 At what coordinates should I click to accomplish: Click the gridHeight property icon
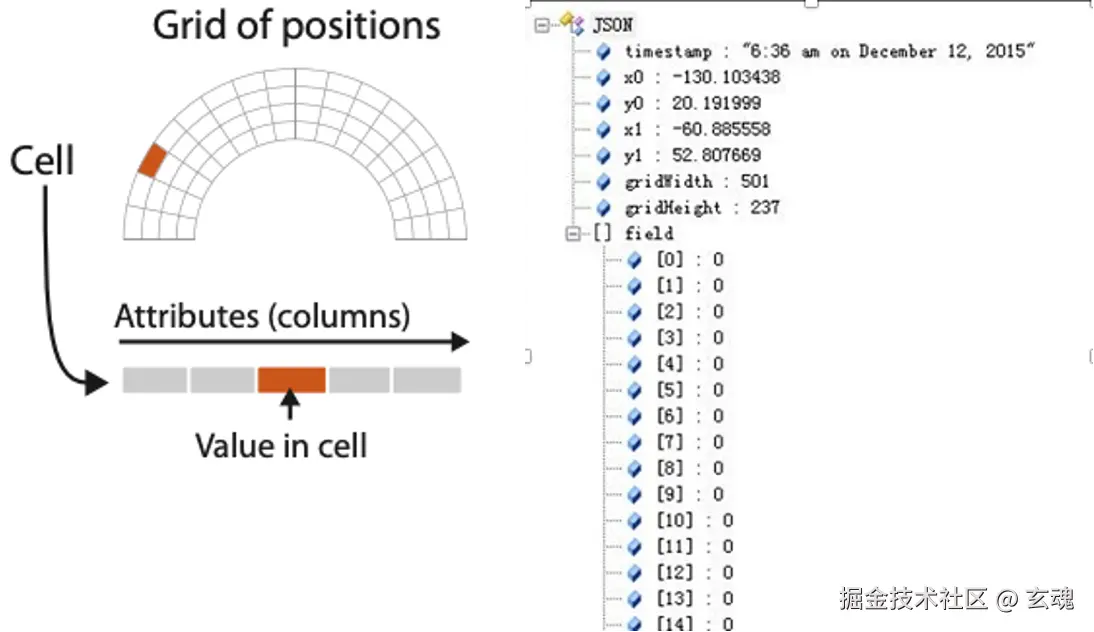pos(604,208)
